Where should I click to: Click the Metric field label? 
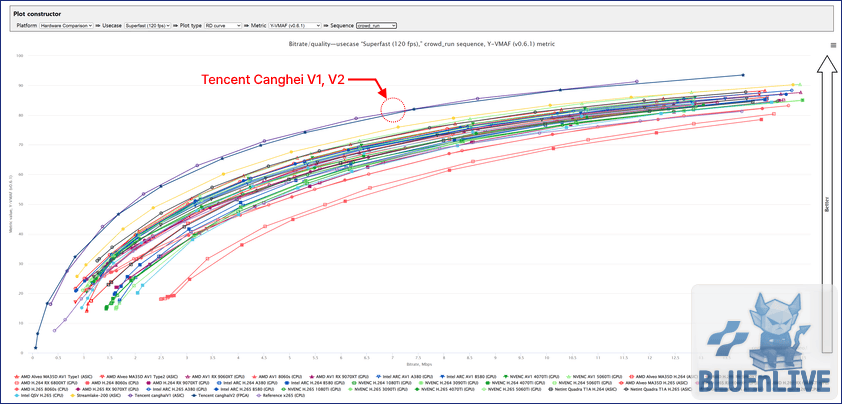(x=258, y=25)
